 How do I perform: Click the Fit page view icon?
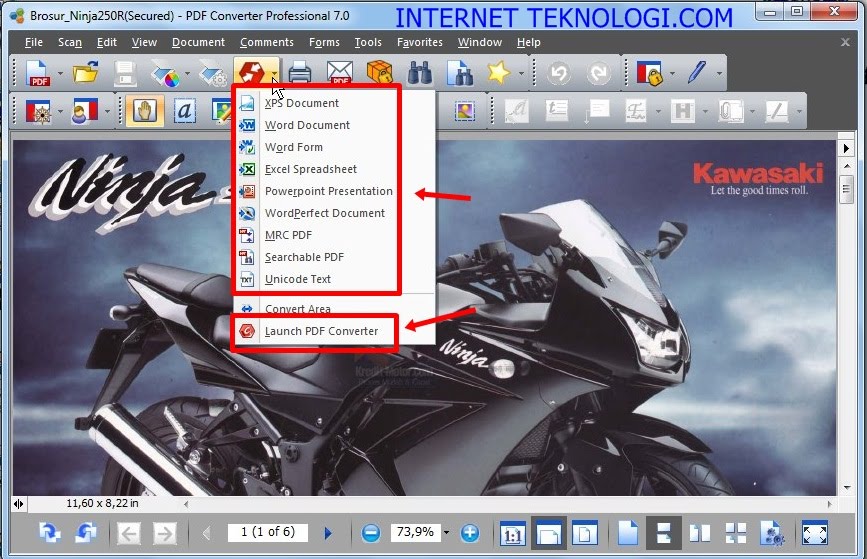tap(585, 534)
